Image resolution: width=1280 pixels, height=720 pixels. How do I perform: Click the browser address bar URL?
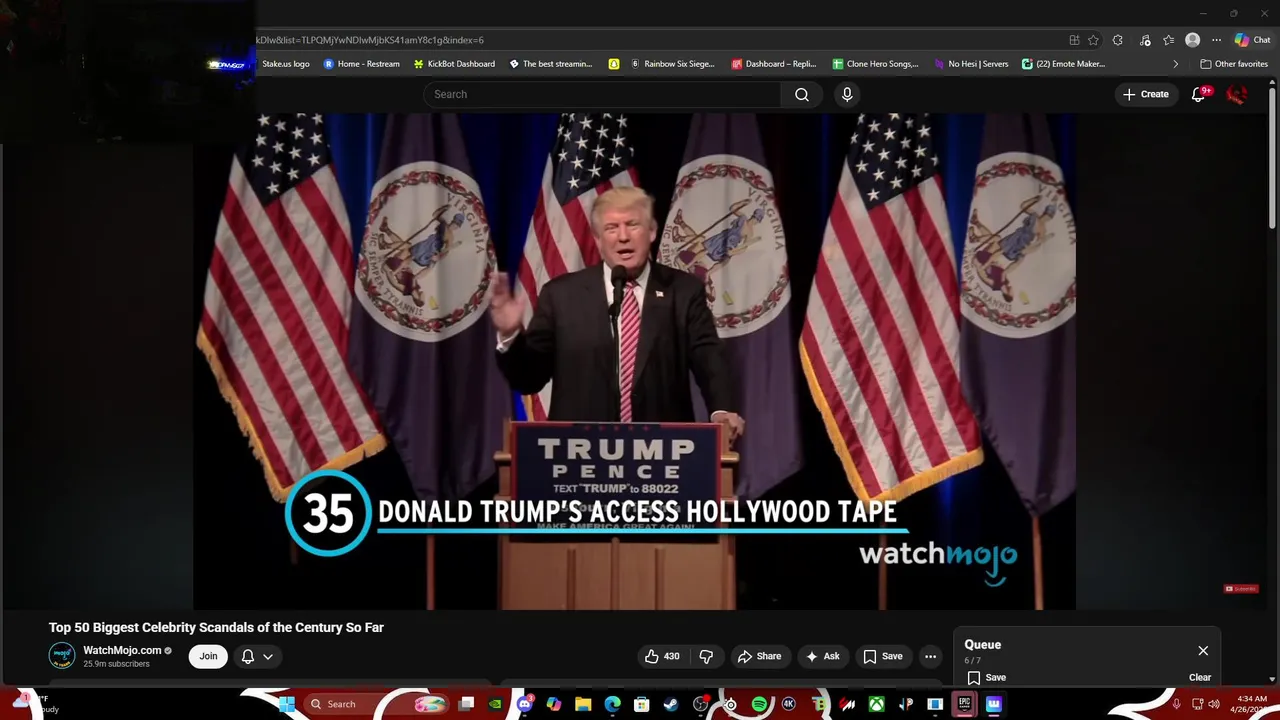(x=369, y=40)
